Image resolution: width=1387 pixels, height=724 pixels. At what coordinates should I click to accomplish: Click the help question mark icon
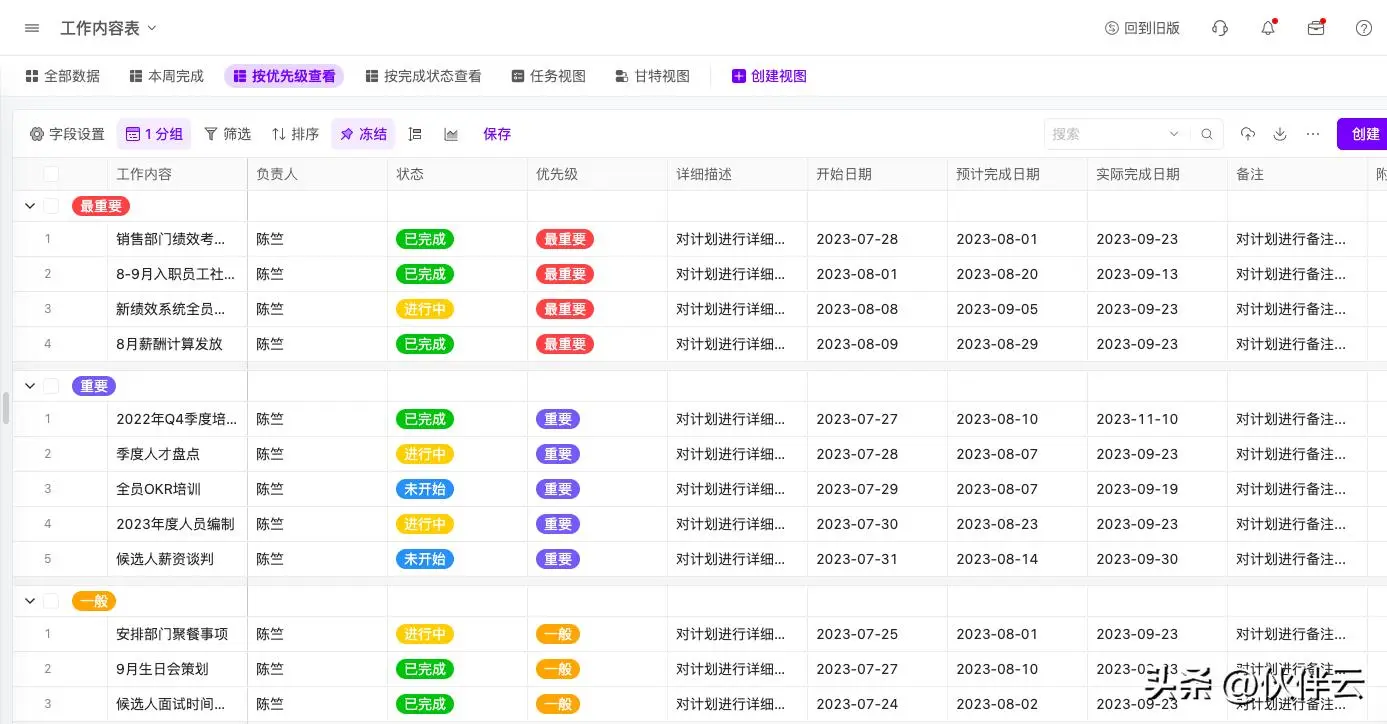pos(1364,28)
